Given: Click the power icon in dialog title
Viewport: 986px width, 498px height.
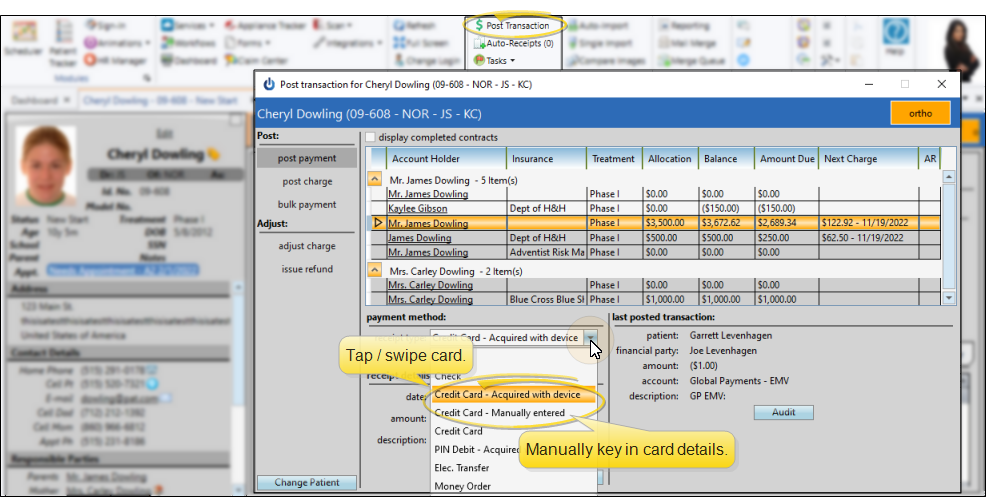Looking at the screenshot, I should (x=268, y=85).
